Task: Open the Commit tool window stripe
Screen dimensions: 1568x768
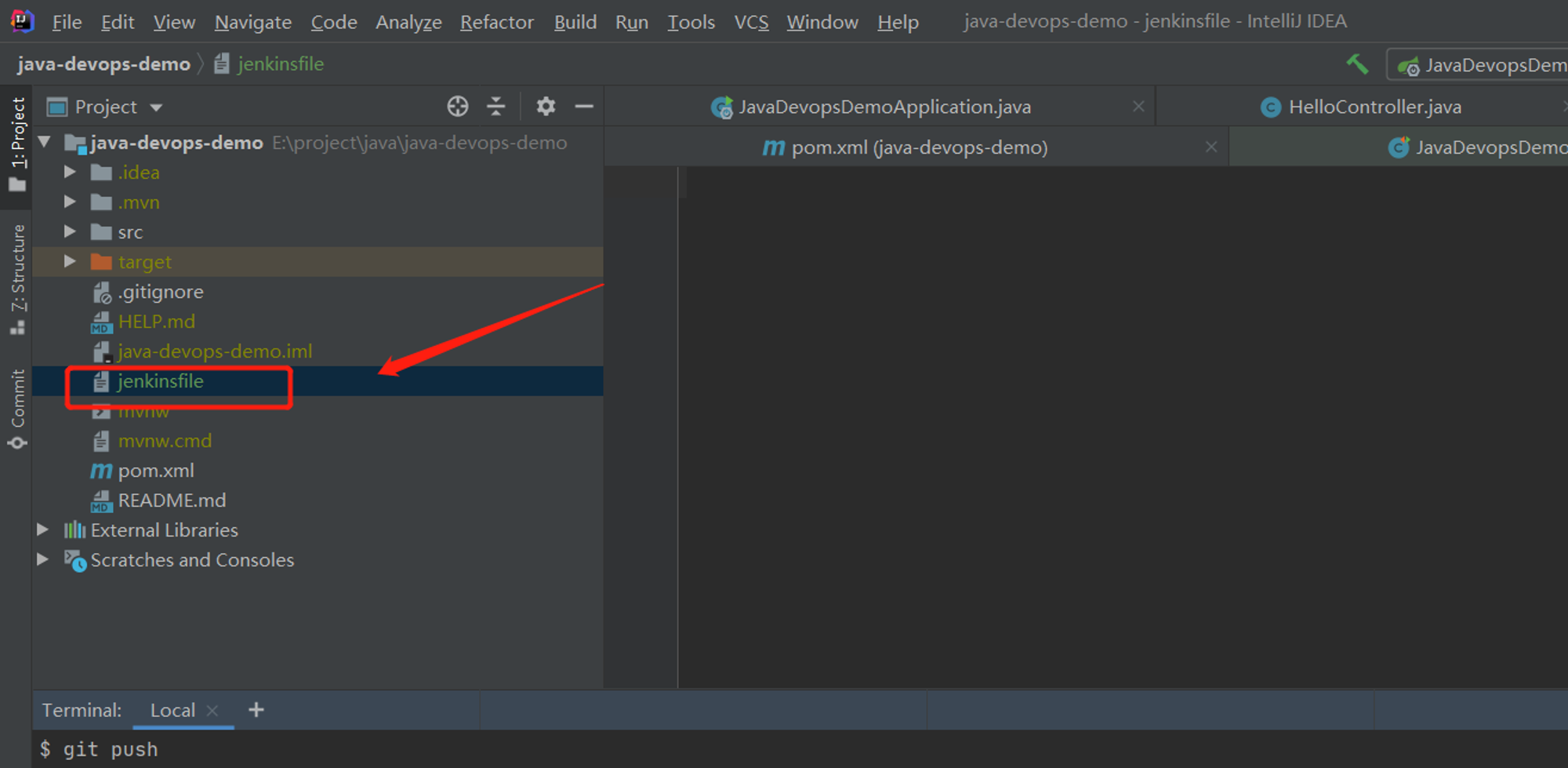Action: 17,409
